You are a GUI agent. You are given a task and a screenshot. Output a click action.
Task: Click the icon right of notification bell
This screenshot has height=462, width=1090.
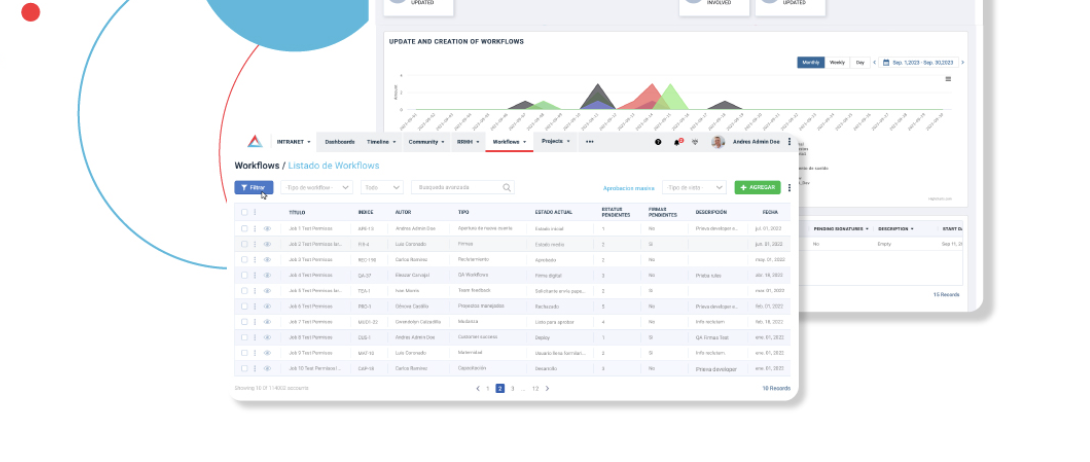pyautogui.click(x=694, y=142)
